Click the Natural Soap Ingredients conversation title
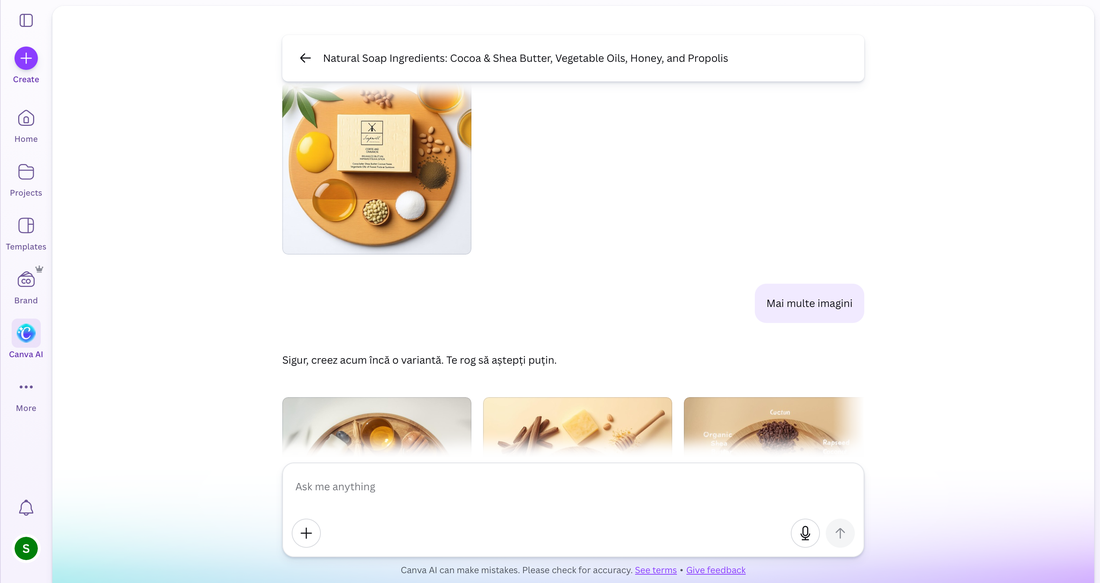Image resolution: width=1100 pixels, height=583 pixels. (525, 58)
